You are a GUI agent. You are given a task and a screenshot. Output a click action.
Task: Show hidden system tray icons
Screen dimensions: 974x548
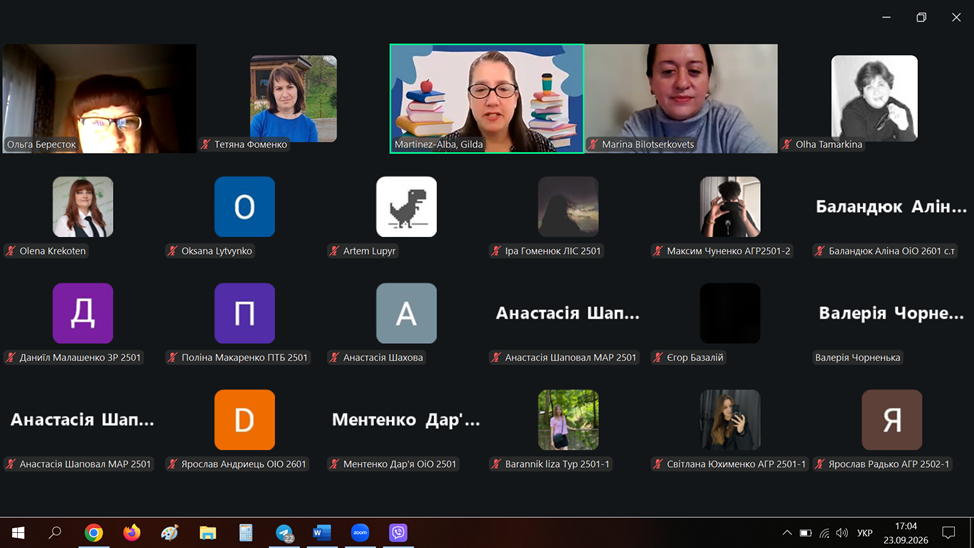coord(787,532)
